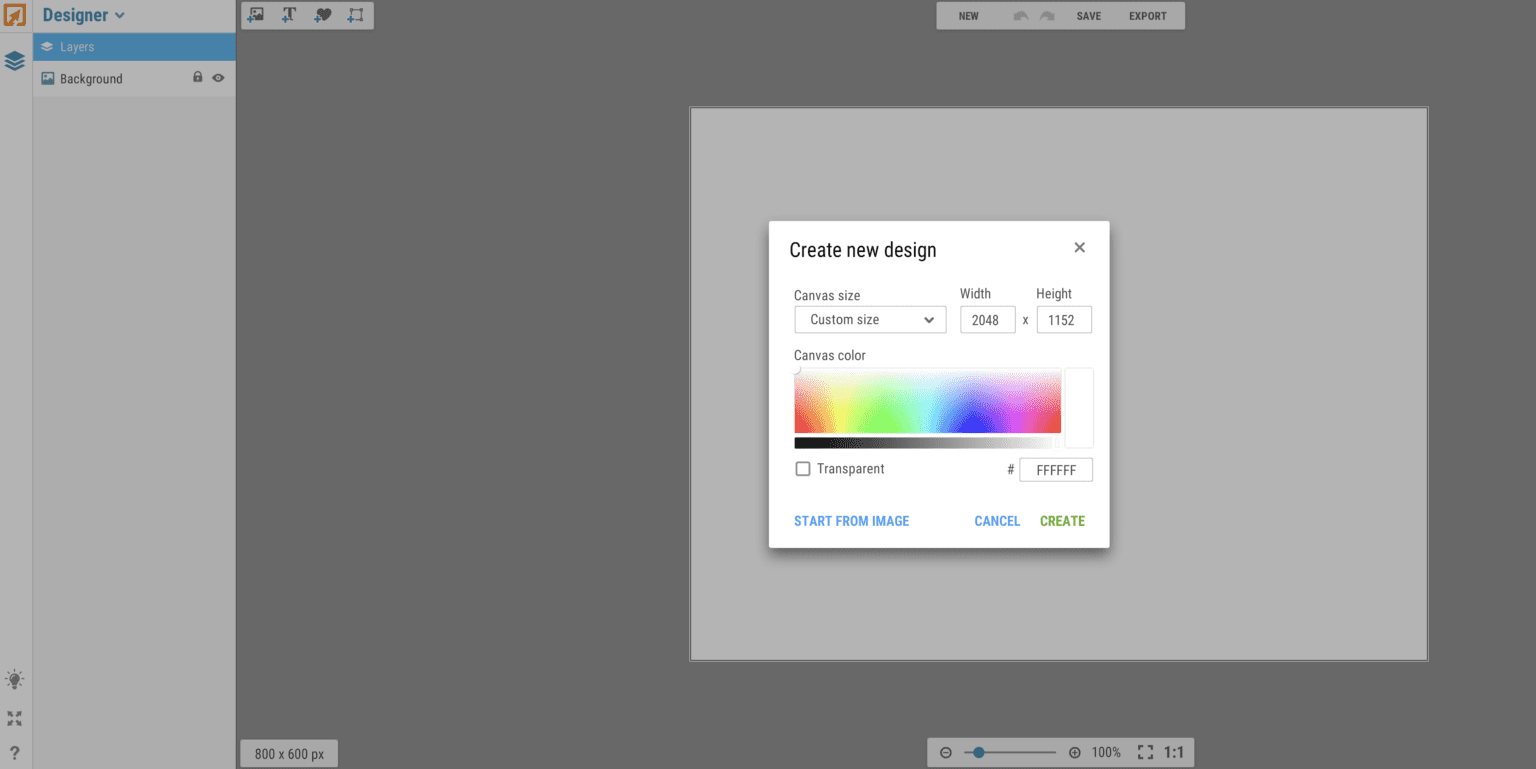
Task: Enter fullscreen mode via the sidebar icon
Action: pyautogui.click(x=14, y=718)
